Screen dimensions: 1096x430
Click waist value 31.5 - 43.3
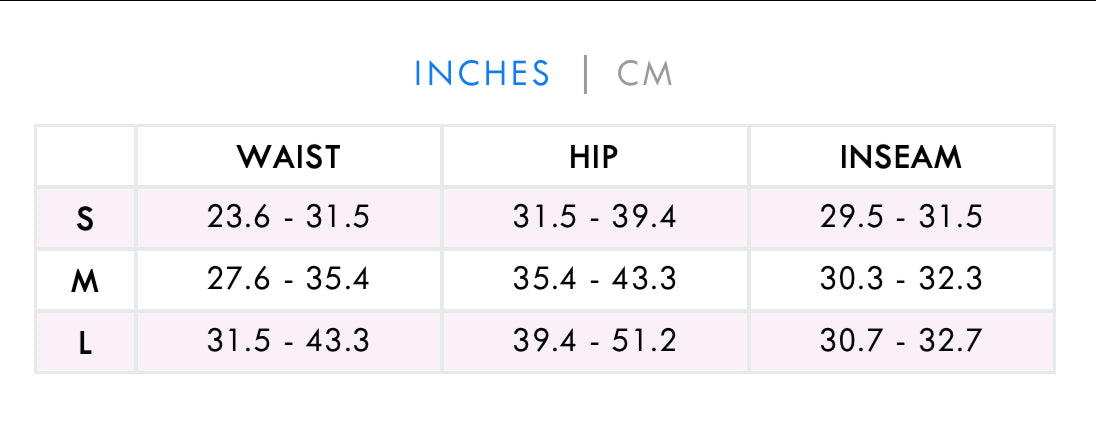288,342
